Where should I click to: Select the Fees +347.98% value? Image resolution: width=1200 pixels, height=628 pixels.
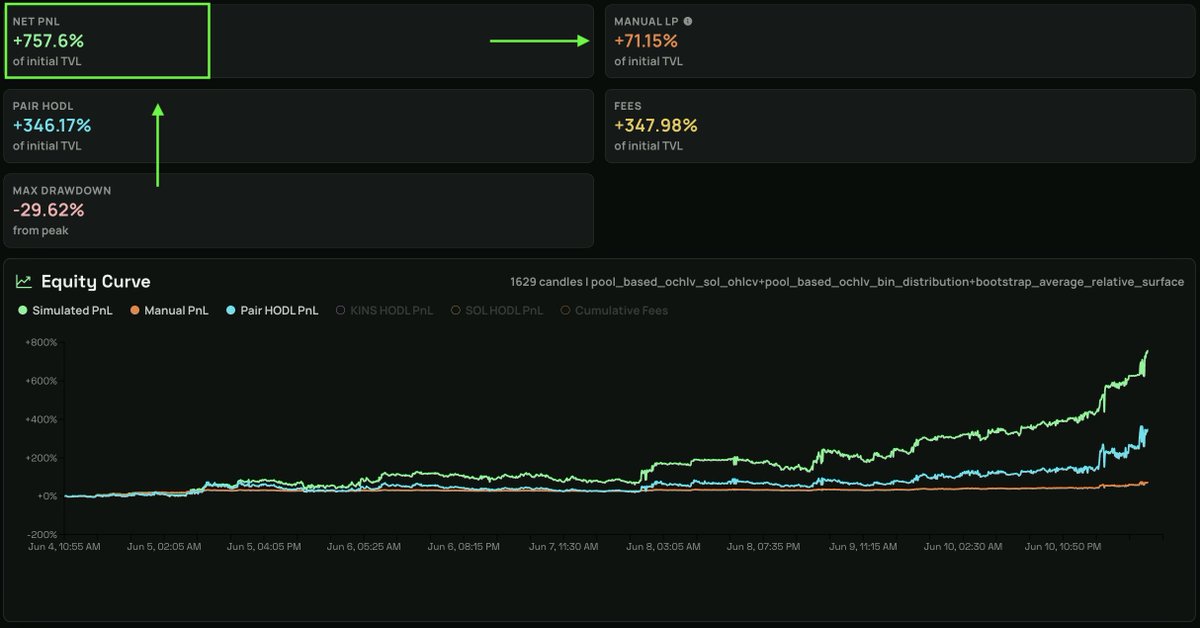click(x=656, y=126)
